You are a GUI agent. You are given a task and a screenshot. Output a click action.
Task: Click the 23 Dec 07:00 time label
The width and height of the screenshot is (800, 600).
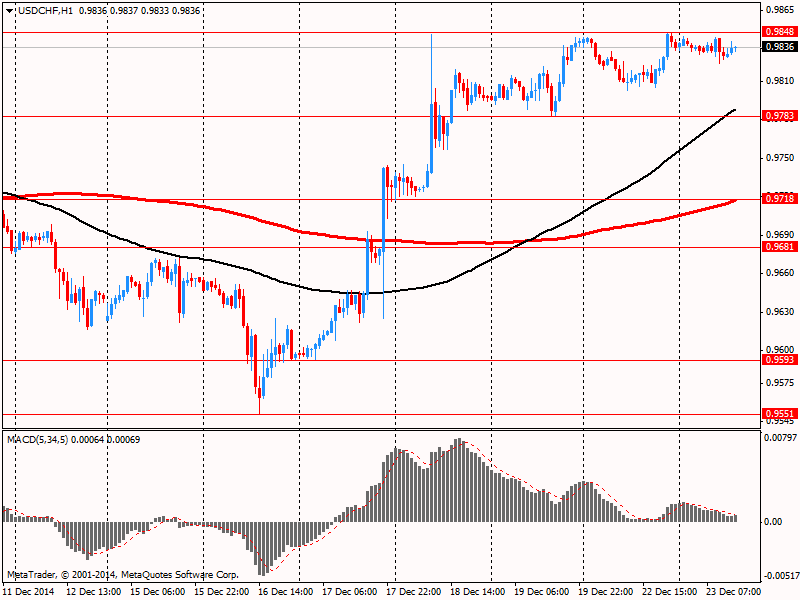pos(733,591)
